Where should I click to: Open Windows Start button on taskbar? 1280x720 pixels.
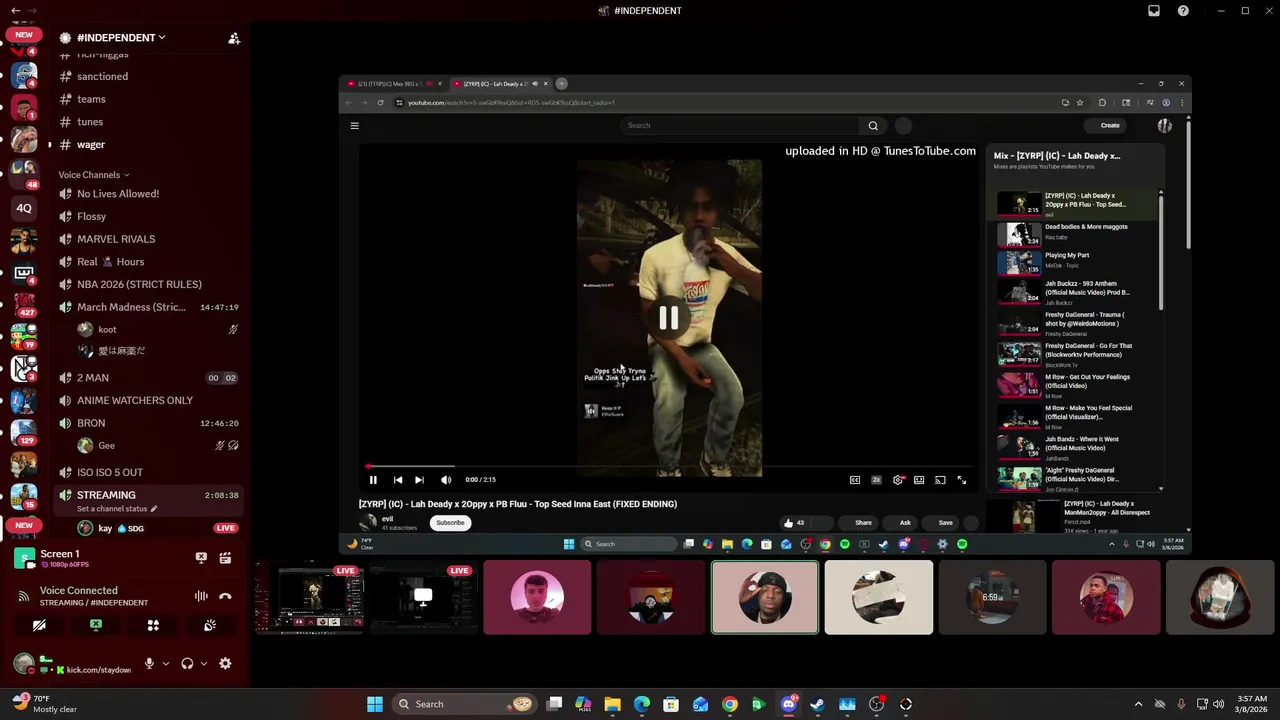click(x=375, y=704)
